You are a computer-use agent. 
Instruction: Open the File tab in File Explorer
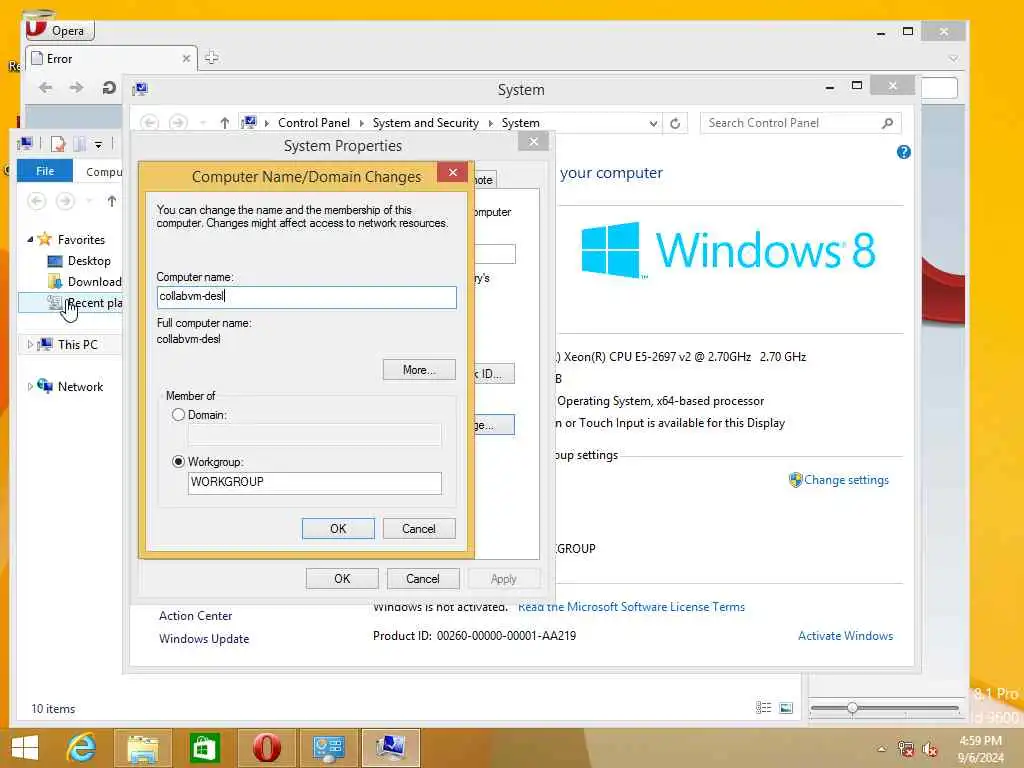click(45, 171)
